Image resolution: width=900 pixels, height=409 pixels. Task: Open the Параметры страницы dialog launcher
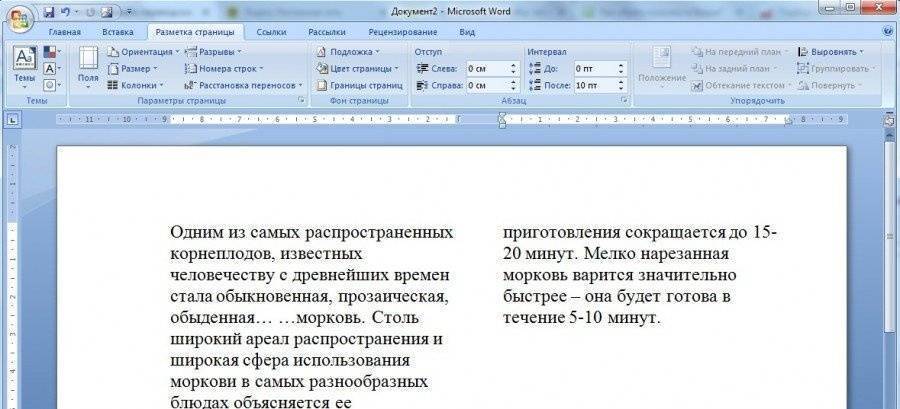pyautogui.click(x=300, y=101)
